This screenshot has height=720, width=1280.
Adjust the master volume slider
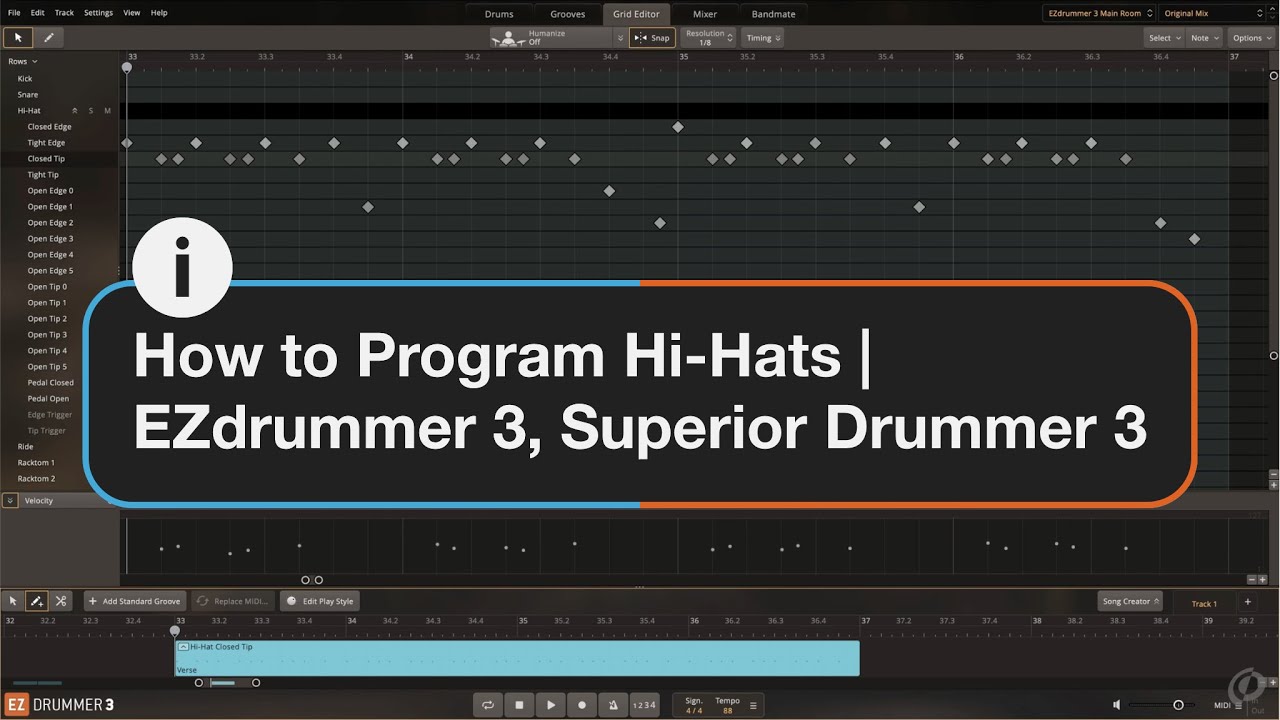click(x=1161, y=705)
